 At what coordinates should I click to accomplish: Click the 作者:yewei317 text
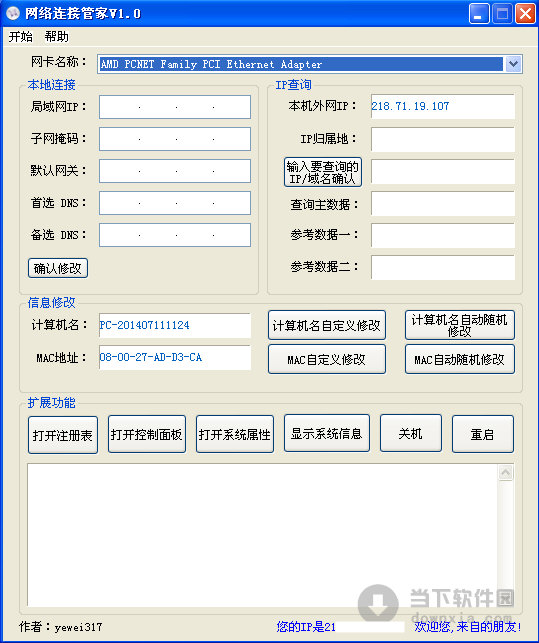(x=60, y=627)
